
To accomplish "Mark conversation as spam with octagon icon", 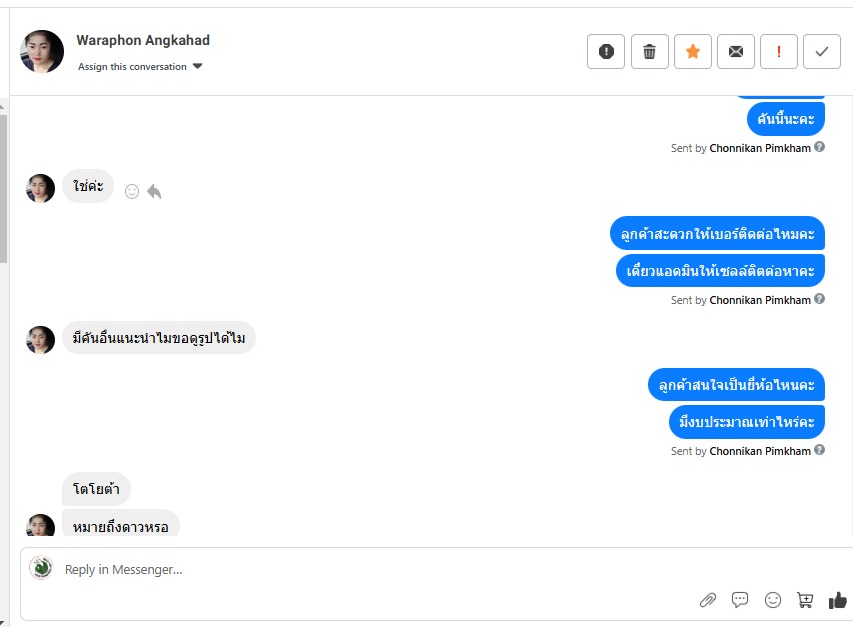I will pyautogui.click(x=606, y=51).
